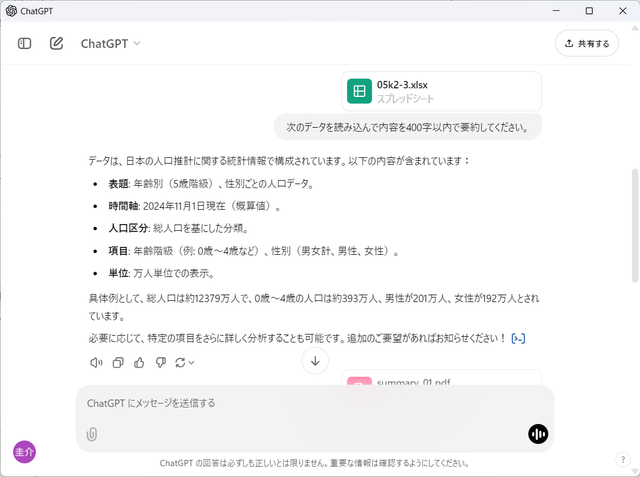Click the 共有する share button
The image size is (640, 477).
pos(587,43)
